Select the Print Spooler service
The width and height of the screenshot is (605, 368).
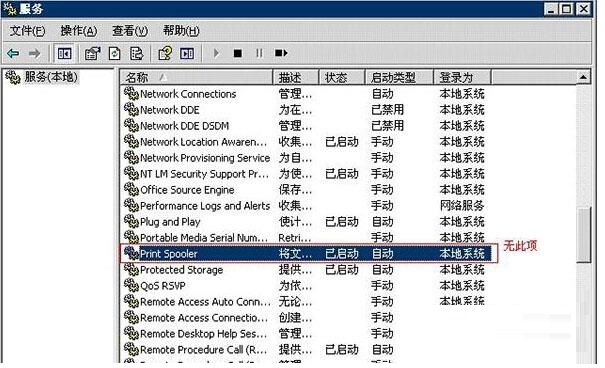click(307, 253)
